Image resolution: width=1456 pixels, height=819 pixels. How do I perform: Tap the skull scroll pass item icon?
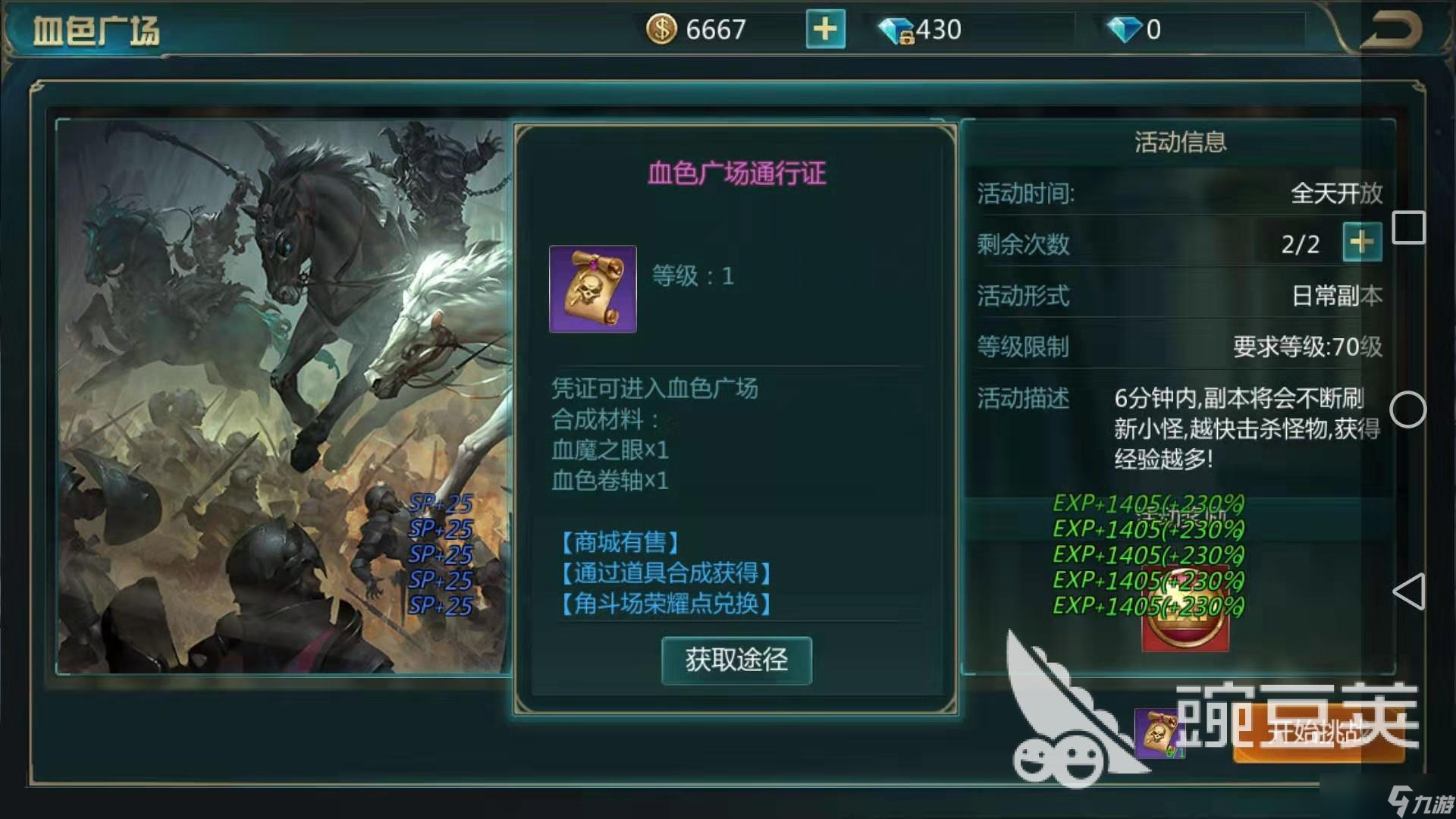(x=592, y=289)
